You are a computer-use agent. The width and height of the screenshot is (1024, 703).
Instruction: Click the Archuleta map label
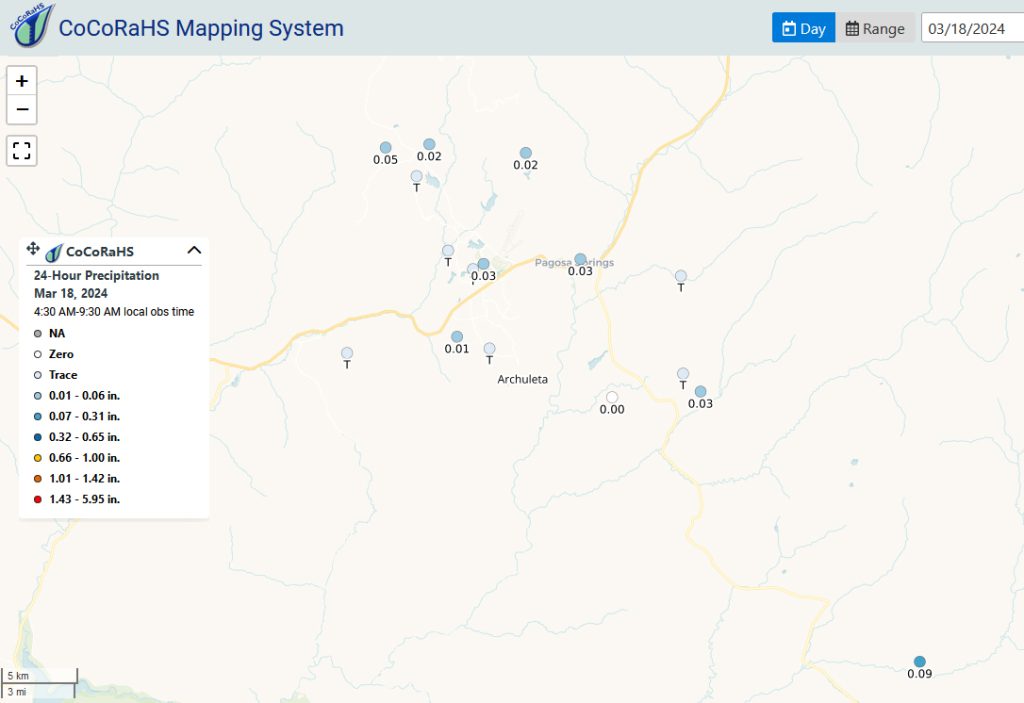coord(522,379)
